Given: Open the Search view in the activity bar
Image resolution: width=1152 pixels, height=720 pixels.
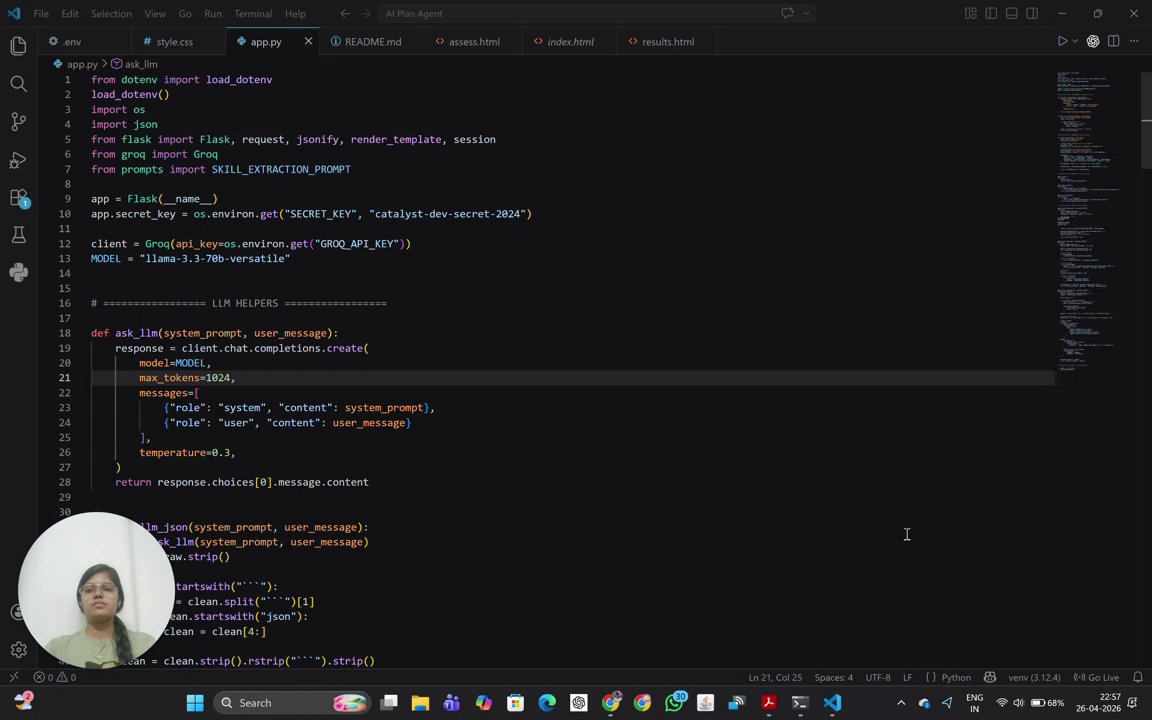Looking at the screenshot, I should pos(18,84).
